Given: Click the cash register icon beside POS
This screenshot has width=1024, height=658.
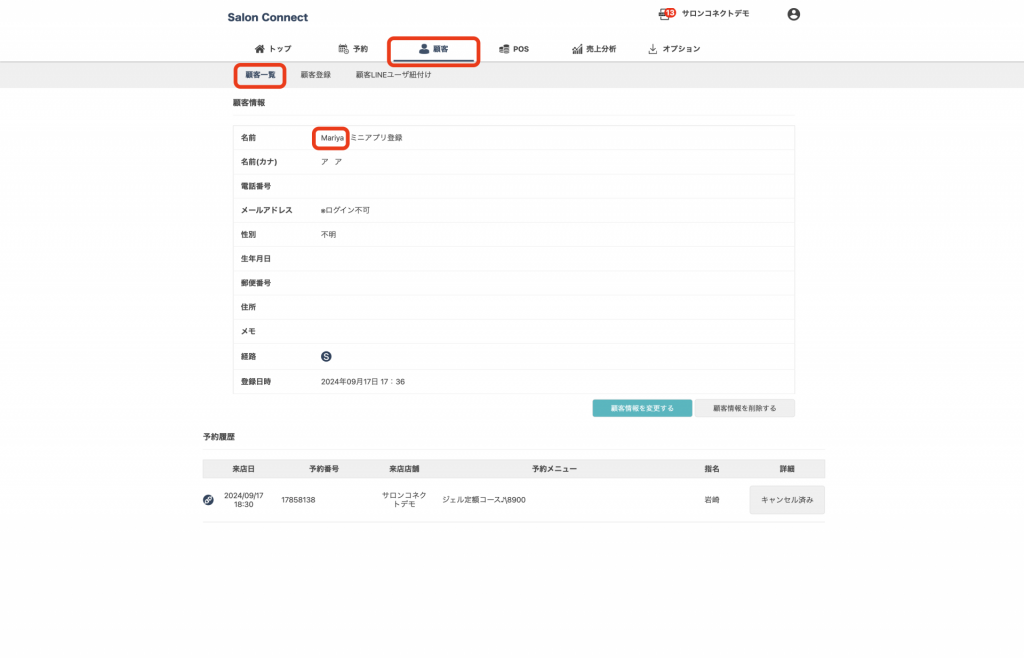Looking at the screenshot, I should tap(504, 49).
